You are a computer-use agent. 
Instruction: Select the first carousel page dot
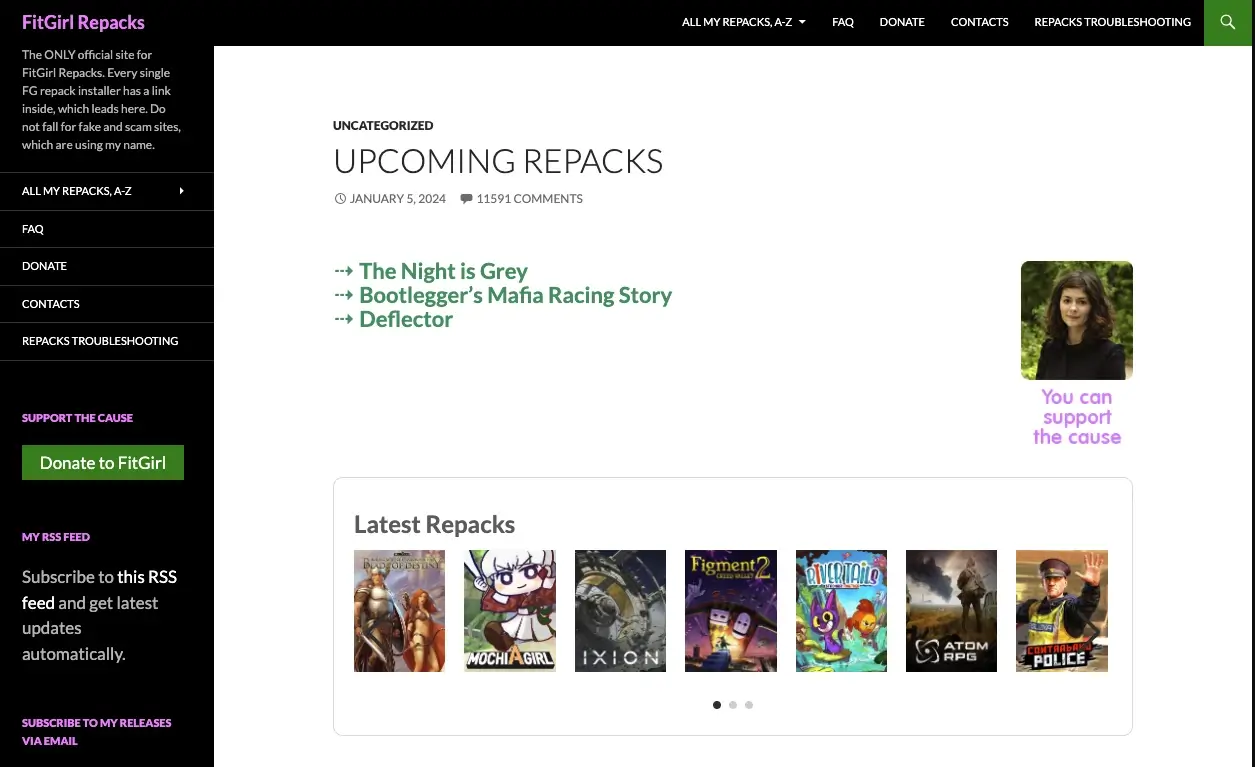(717, 705)
